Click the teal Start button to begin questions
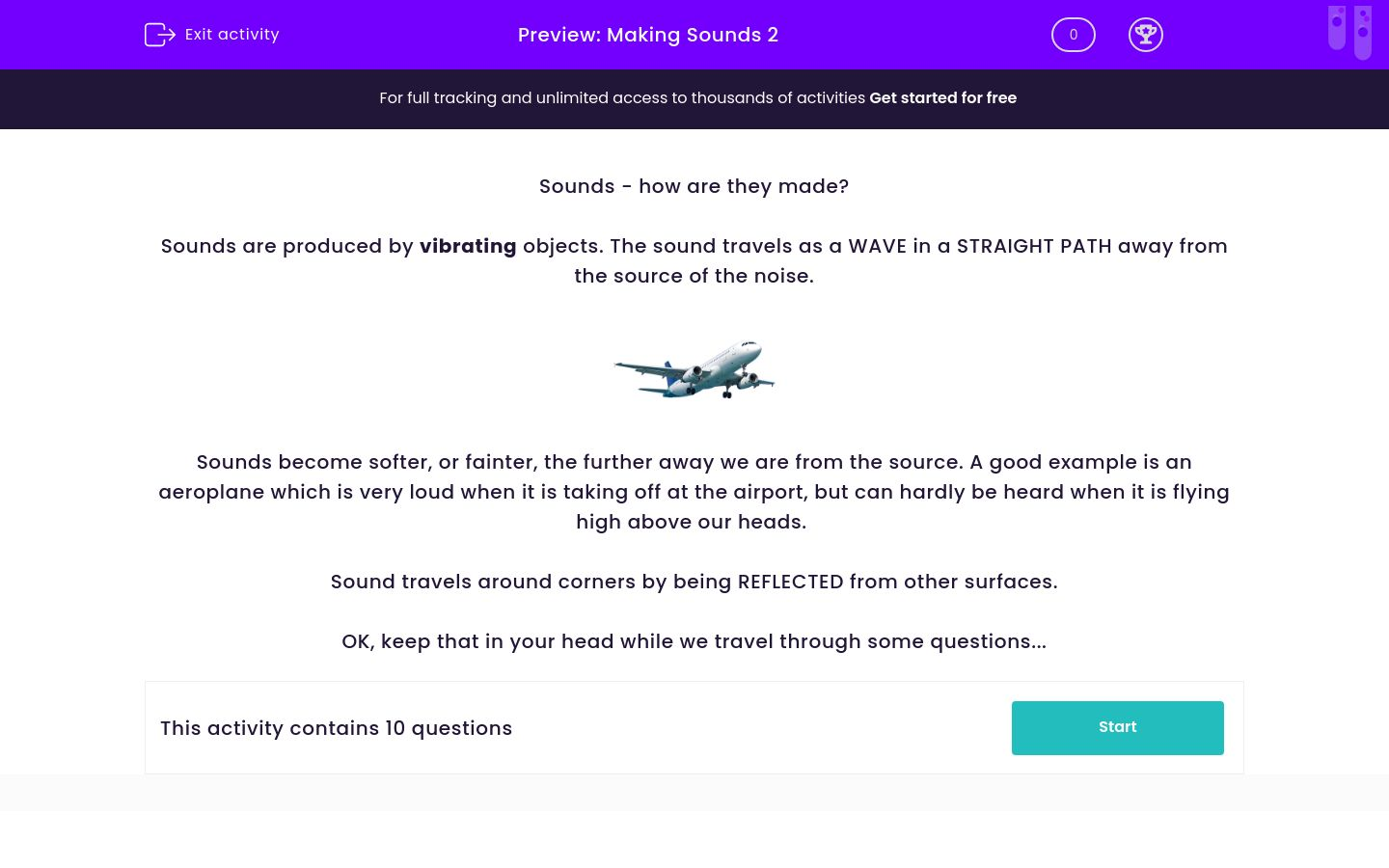Image resolution: width=1389 pixels, height=868 pixels. pyautogui.click(x=1117, y=727)
